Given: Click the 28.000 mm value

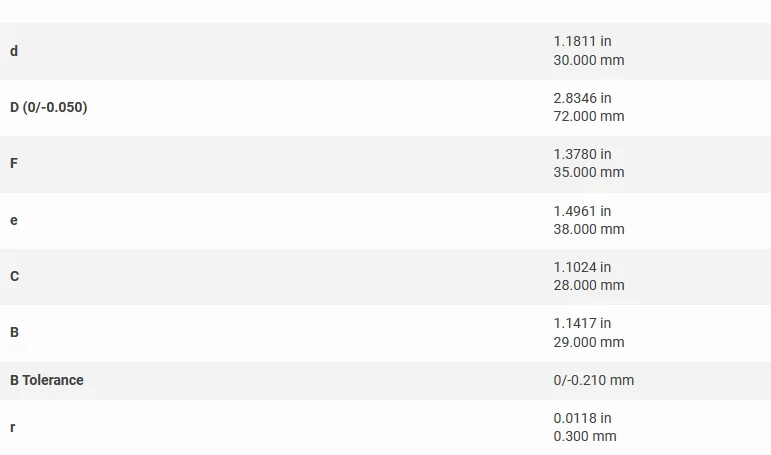Looking at the screenshot, I should point(589,285).
